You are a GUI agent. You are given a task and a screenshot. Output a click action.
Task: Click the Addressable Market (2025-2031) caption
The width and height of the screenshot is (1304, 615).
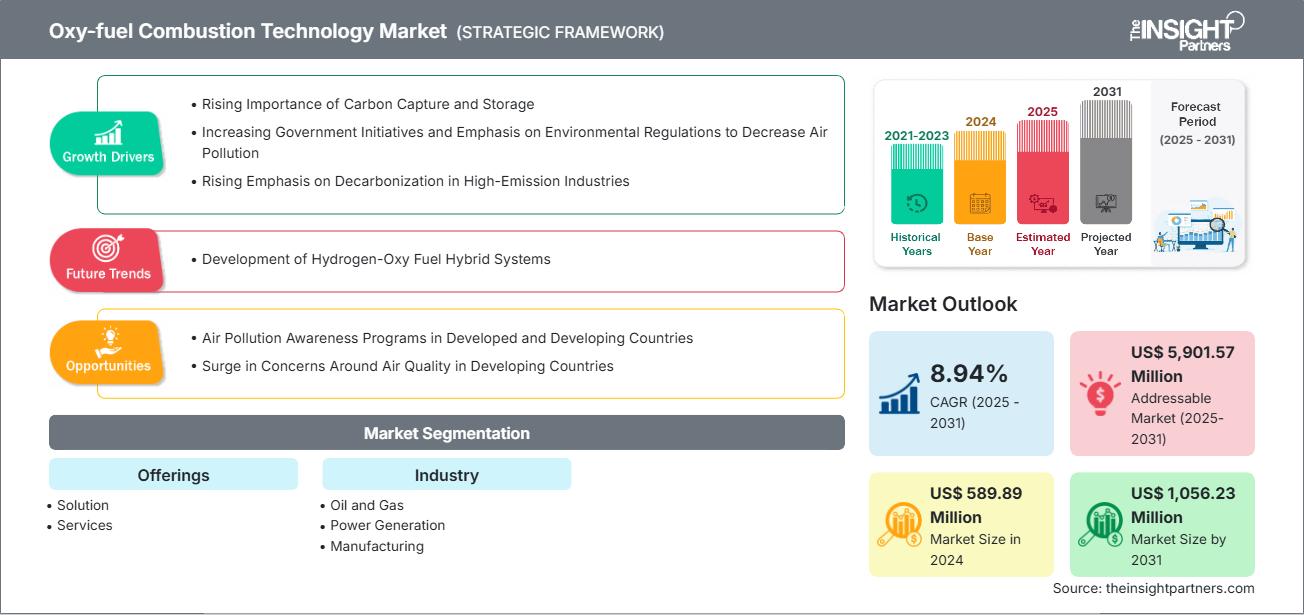1178,419
